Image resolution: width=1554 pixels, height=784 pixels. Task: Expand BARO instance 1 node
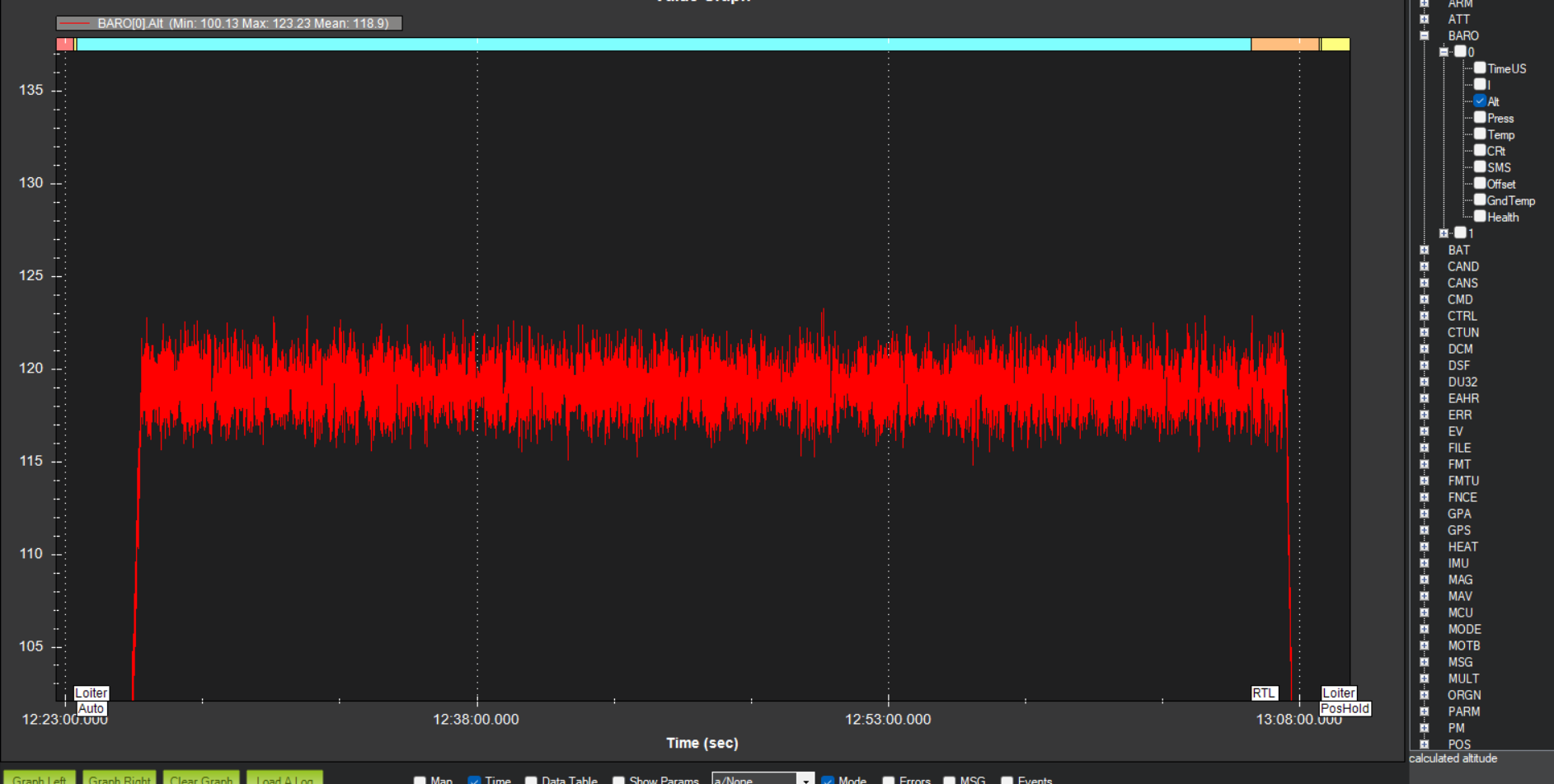1444,233
